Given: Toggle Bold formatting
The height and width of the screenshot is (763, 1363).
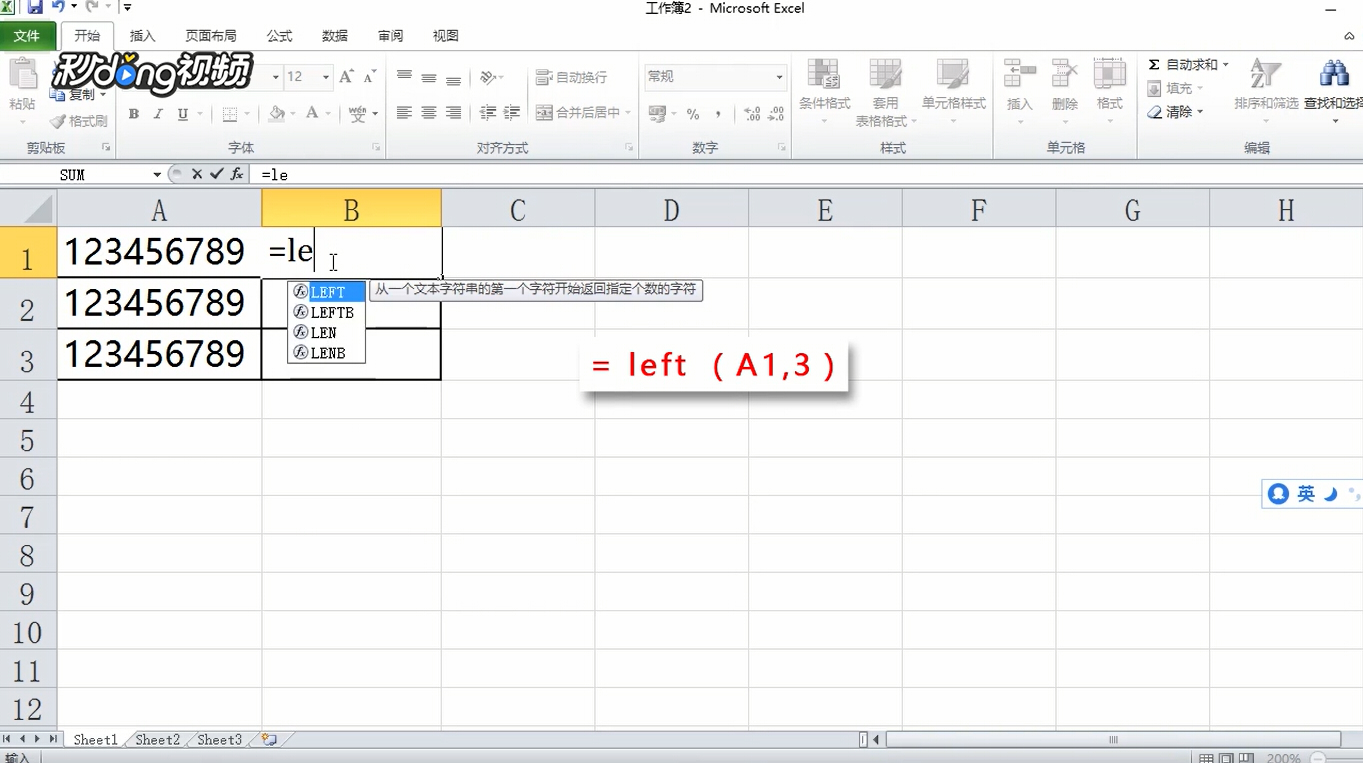Looking at the screenshot, I should [x=133, y=113].
